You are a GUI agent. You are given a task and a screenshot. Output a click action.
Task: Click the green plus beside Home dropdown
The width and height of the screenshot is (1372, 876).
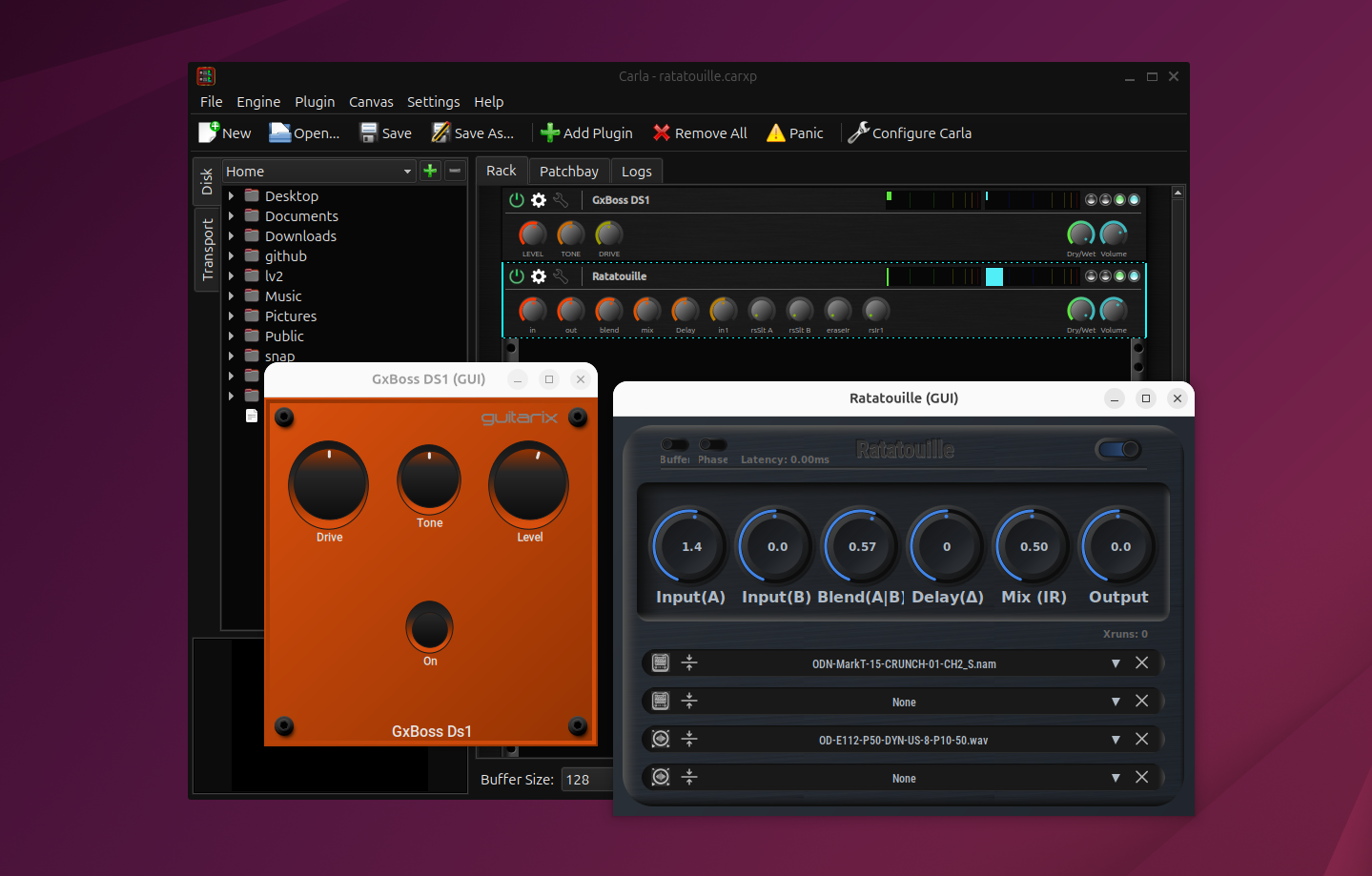coord(430,171)
